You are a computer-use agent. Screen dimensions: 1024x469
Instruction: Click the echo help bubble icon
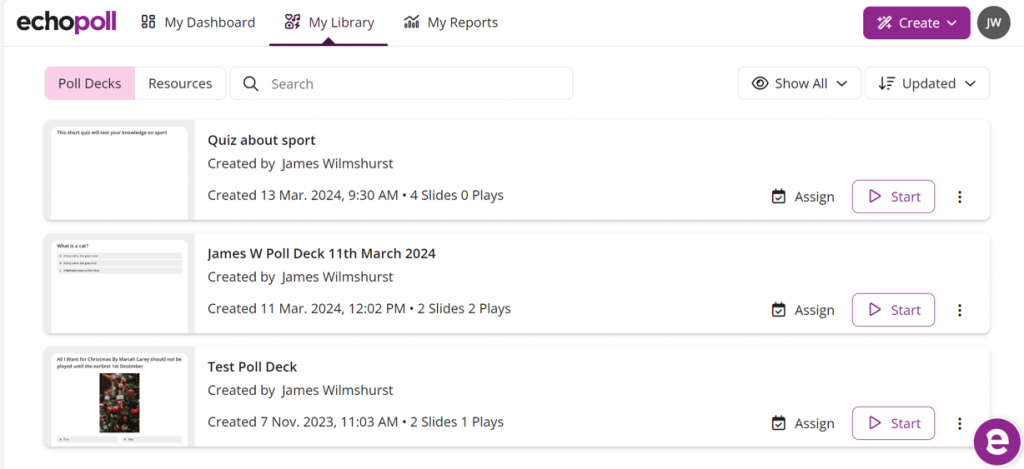pyautogui.click(x=997, y=441)
